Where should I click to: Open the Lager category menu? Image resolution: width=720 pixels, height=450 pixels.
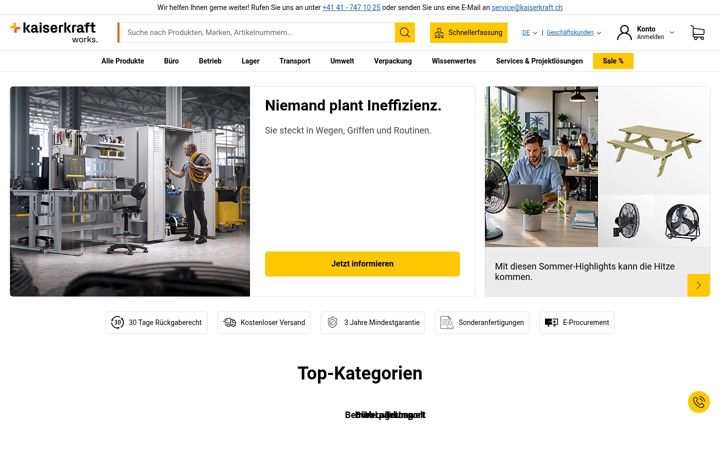[250, 61]
